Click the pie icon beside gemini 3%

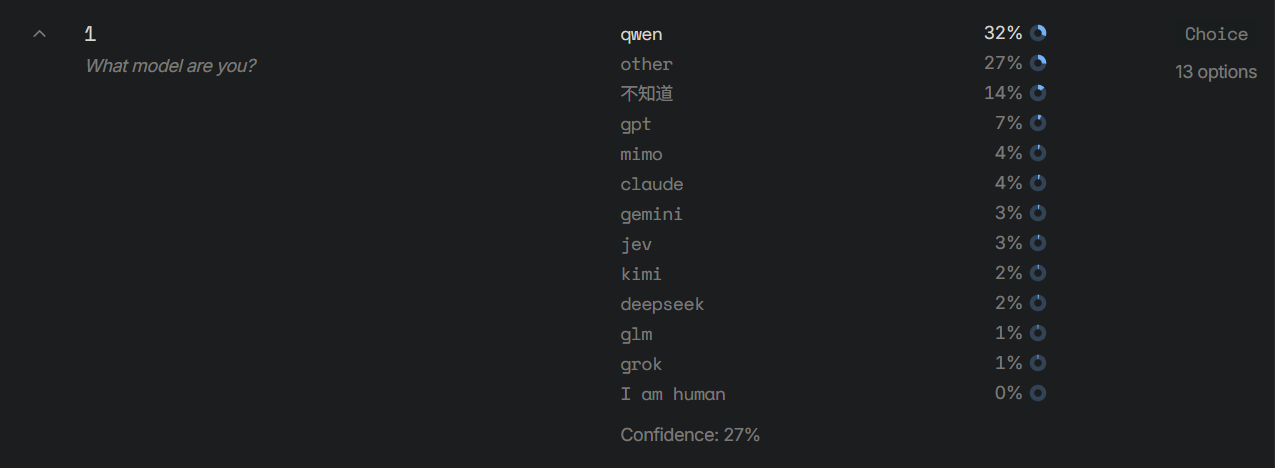point(1038,213)
